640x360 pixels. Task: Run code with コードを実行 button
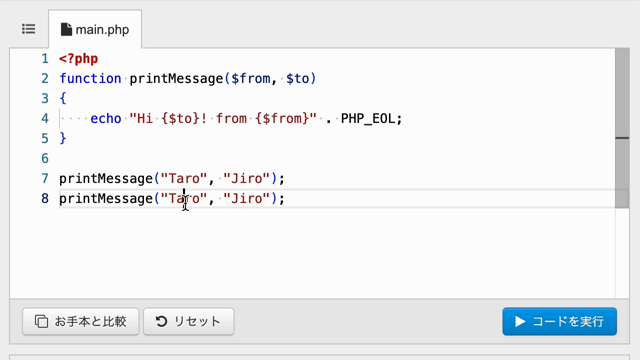(x=560, y=322)
